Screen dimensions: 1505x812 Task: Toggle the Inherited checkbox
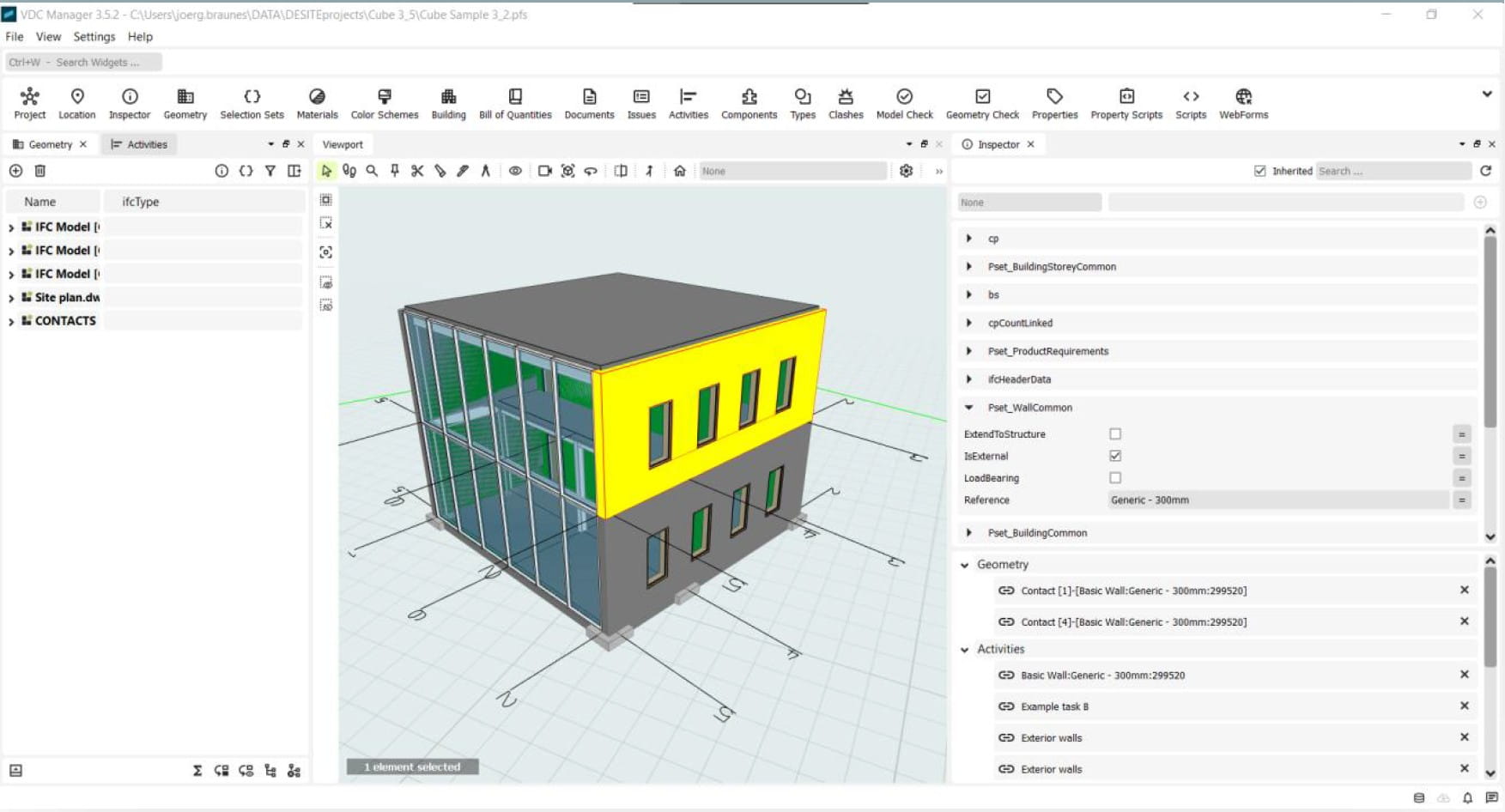pos(1259,171)
